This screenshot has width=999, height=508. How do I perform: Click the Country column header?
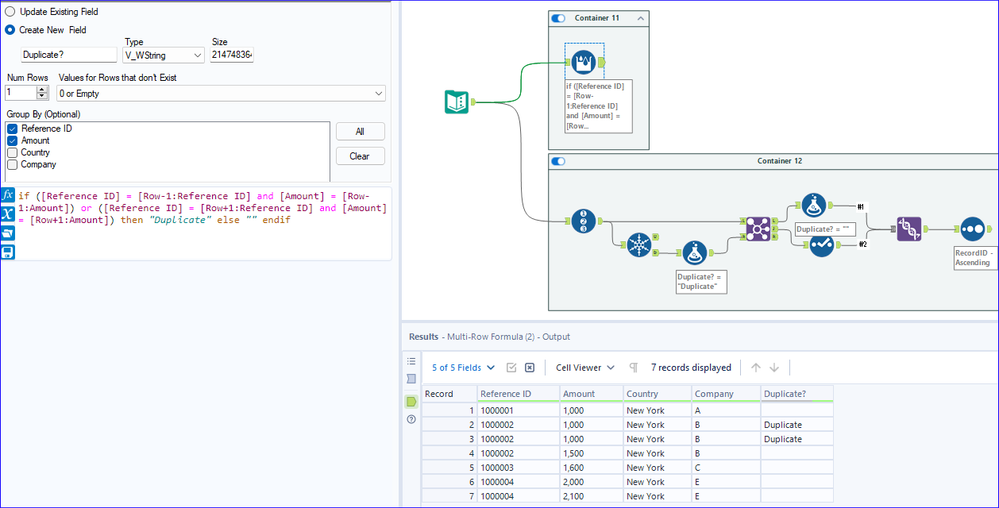click(658, 394)
